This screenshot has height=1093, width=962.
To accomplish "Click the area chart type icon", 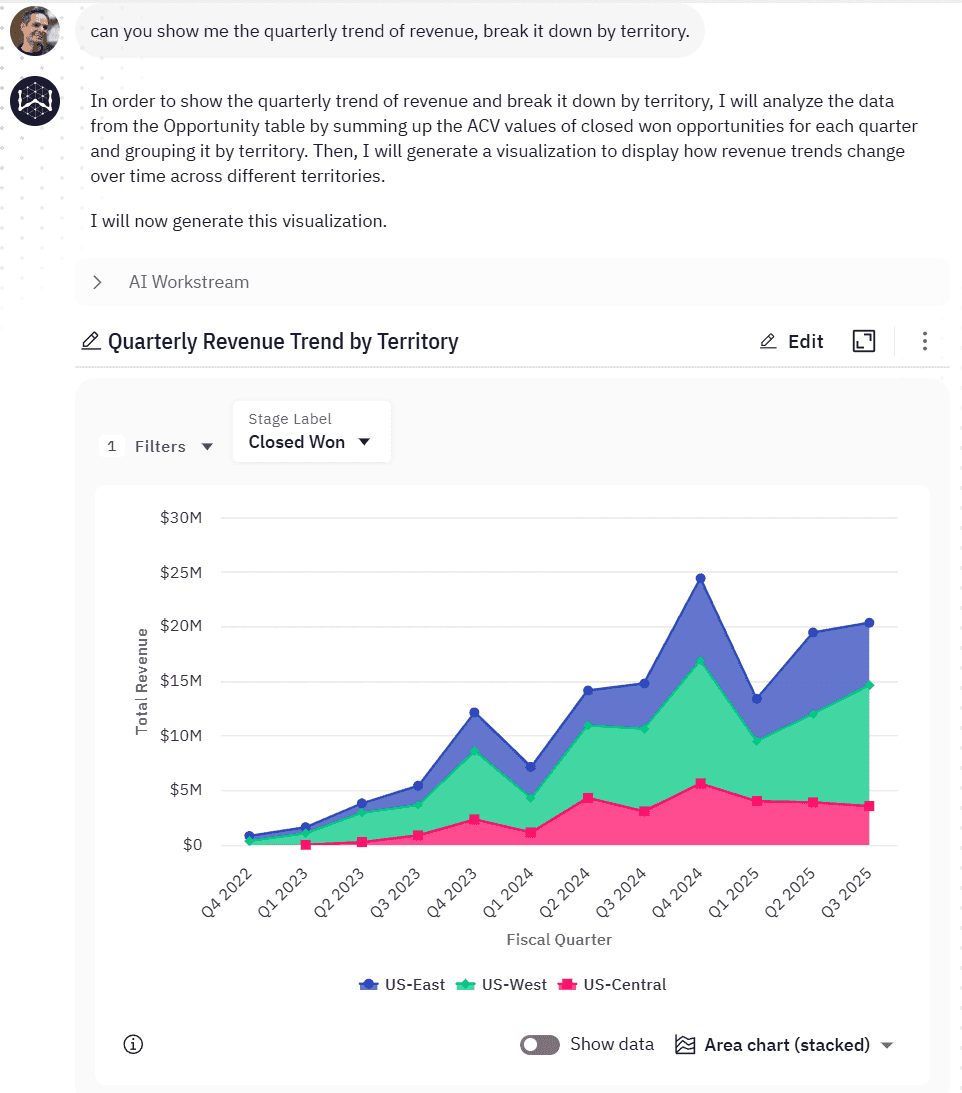I will (686, 1044).
